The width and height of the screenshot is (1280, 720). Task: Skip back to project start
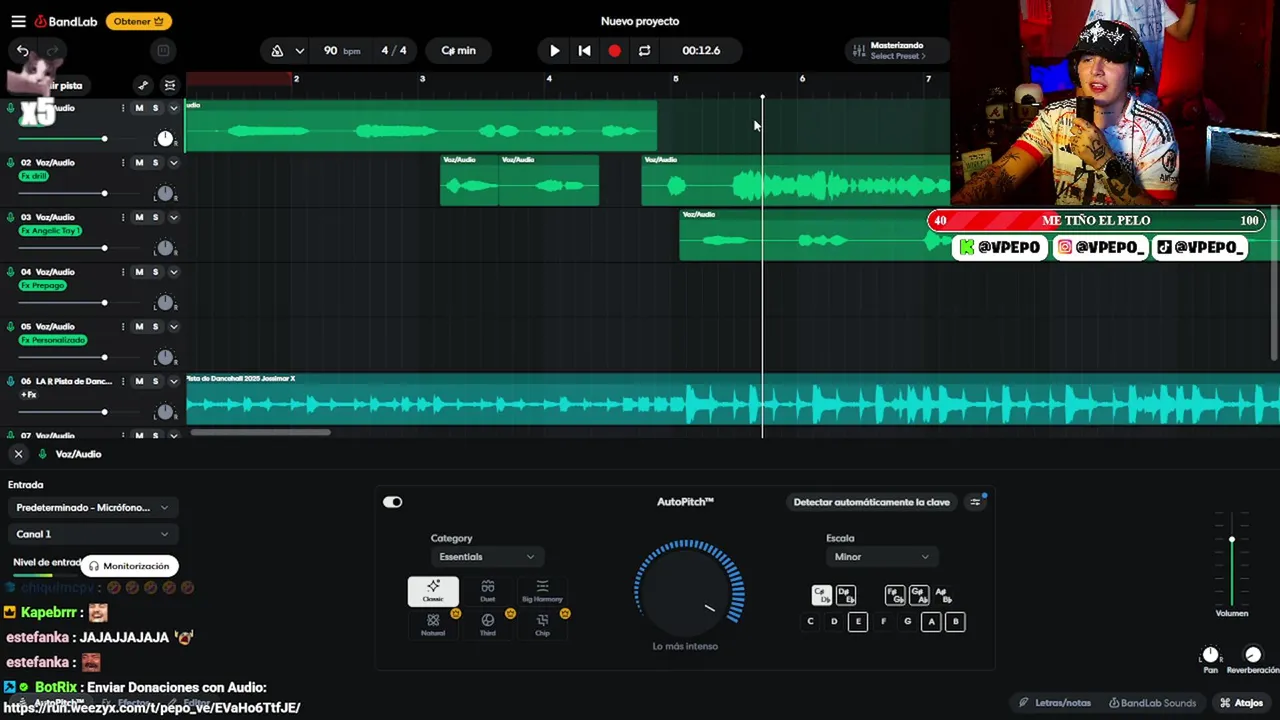(x=584, y=50)
